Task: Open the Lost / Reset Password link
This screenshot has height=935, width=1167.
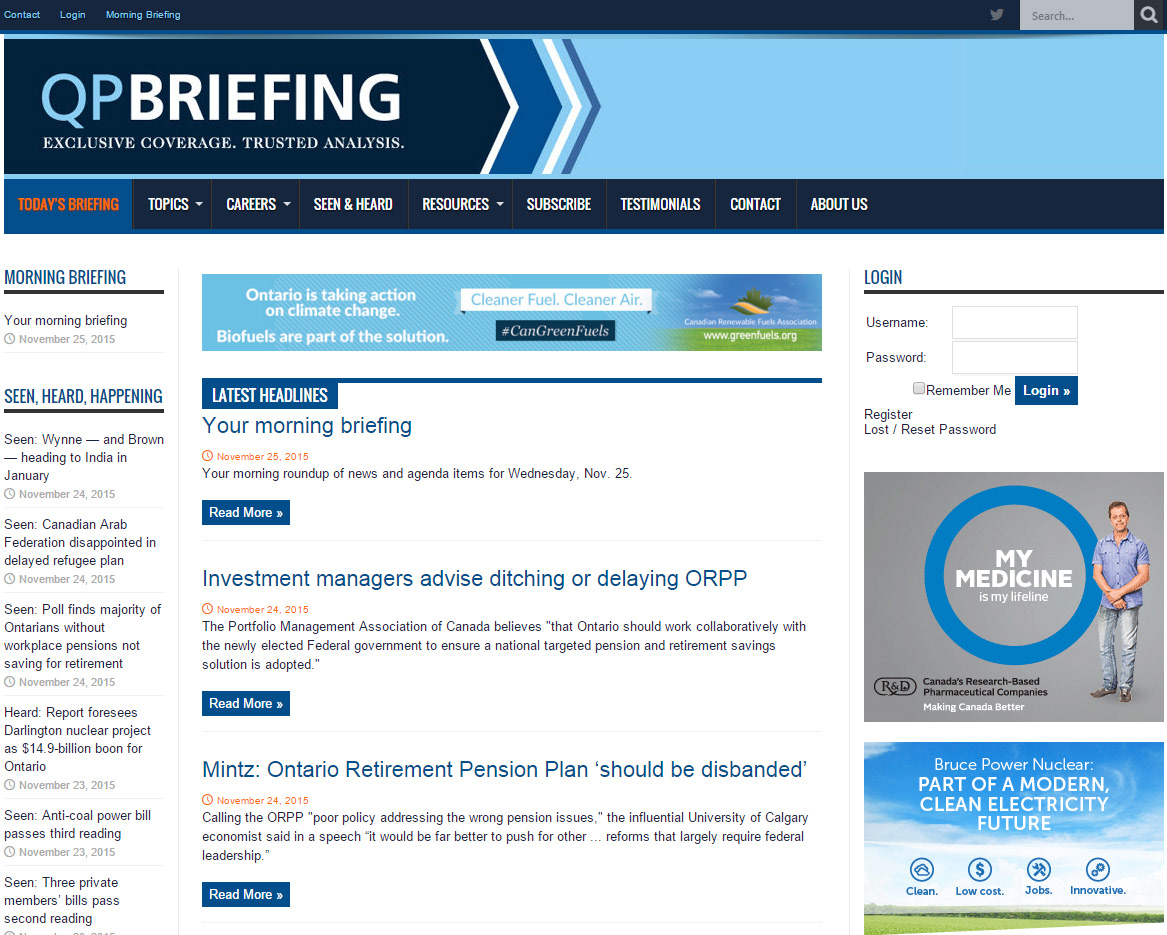Action: pyautogui.click(x=929, y=430)
